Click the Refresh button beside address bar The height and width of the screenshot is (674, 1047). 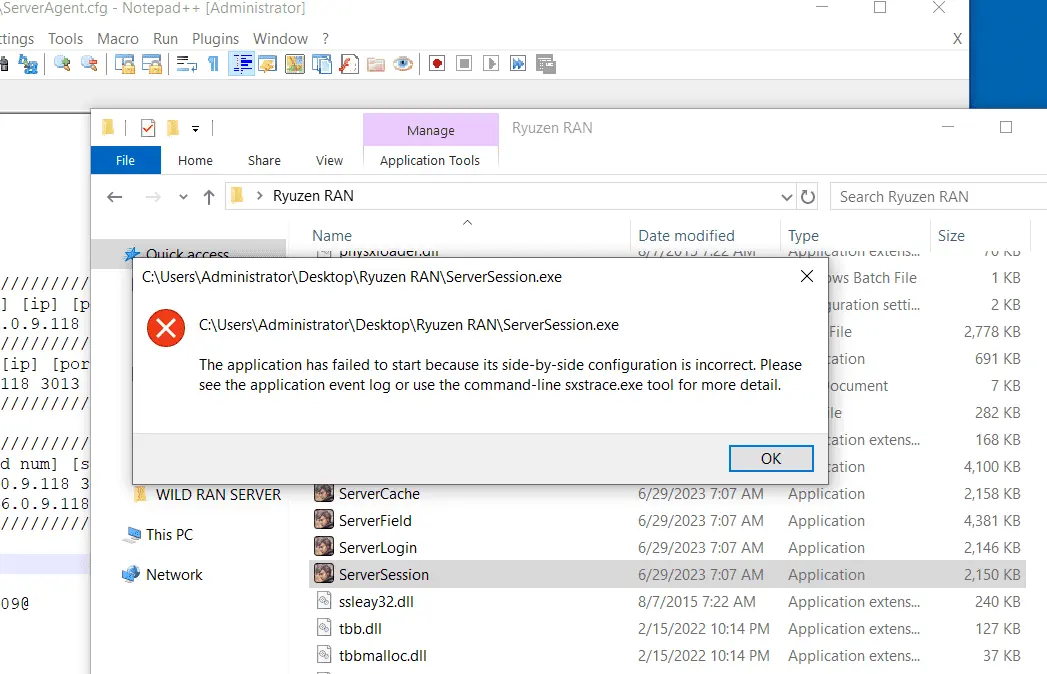click(x=808, y=196)
